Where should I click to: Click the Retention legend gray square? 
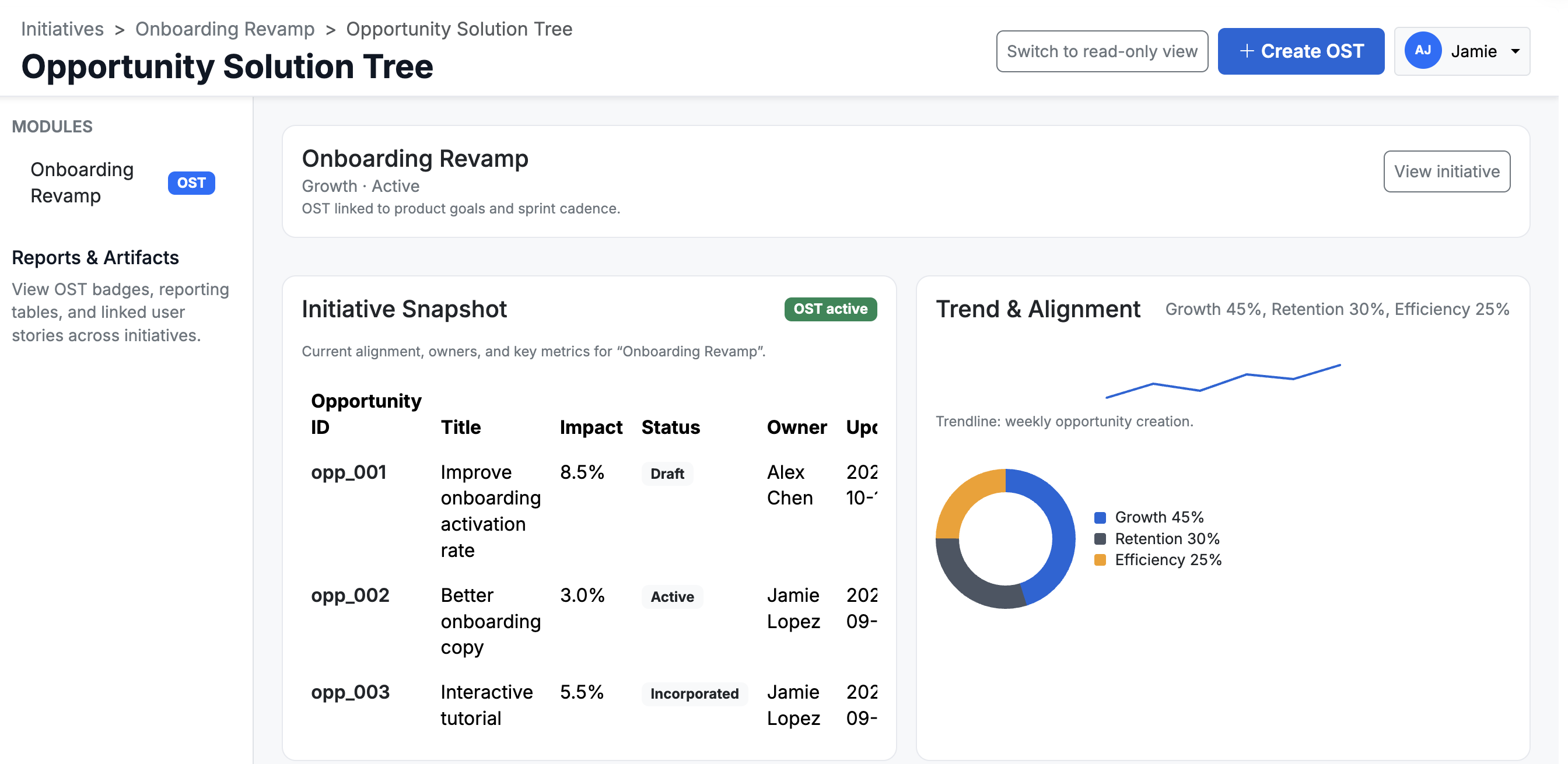tap(1100, 539)
